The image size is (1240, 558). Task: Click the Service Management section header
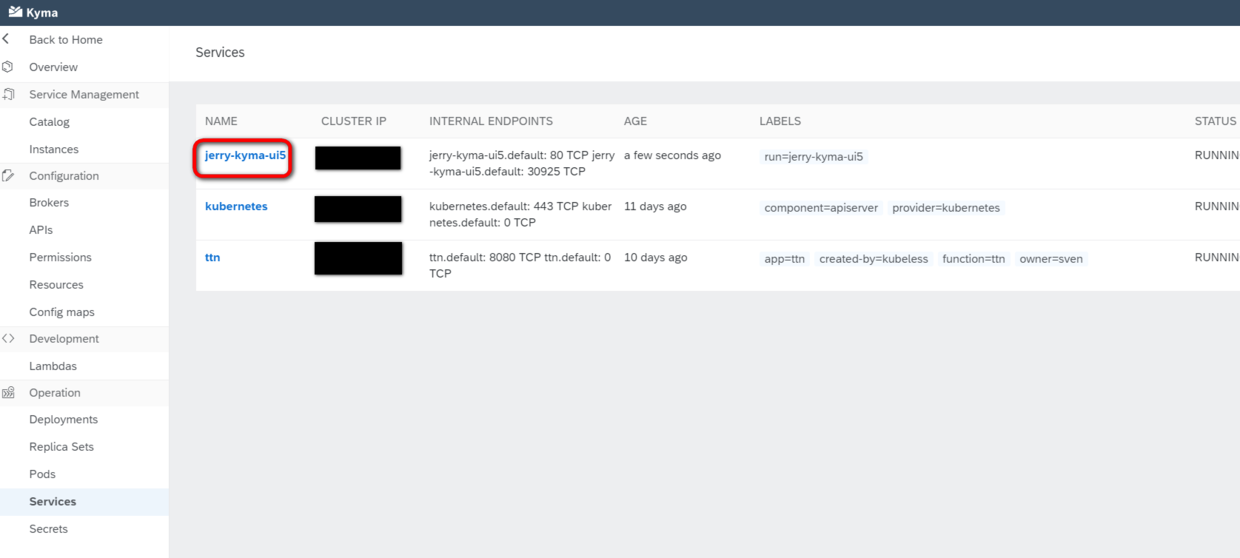coord(84,95)
